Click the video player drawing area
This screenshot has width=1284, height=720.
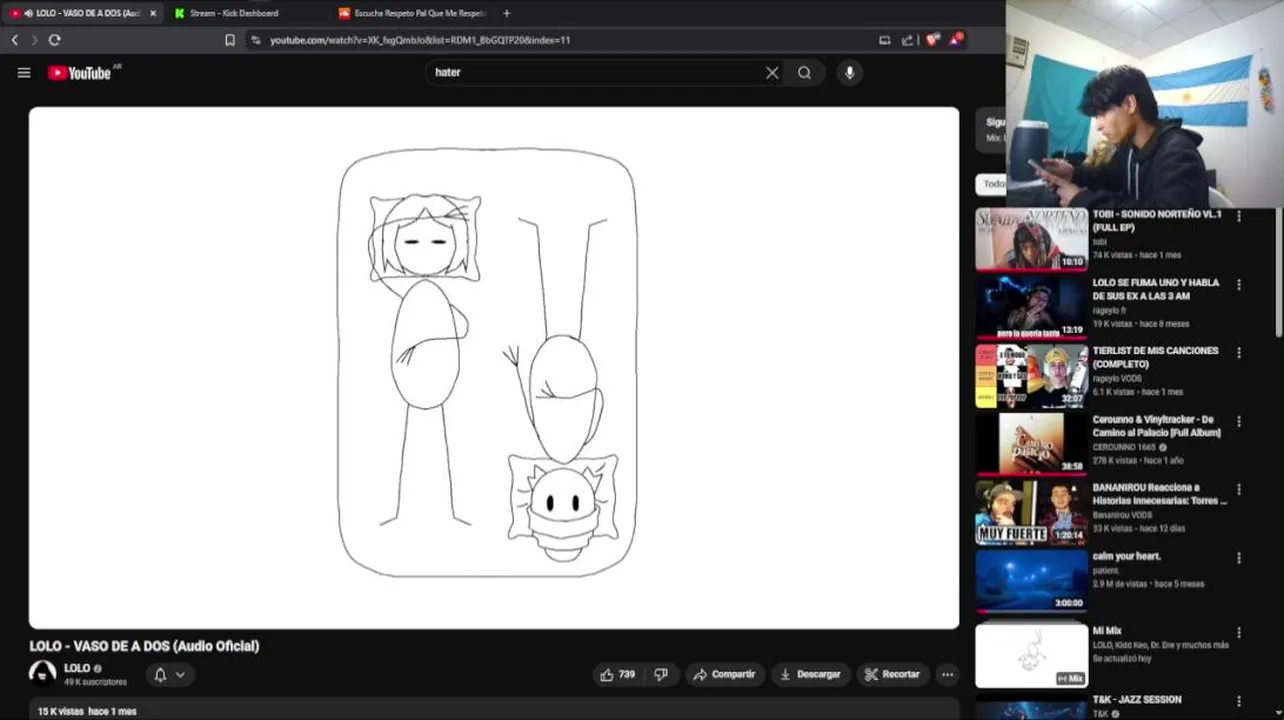pyautogui.click(x=494, y=368)
